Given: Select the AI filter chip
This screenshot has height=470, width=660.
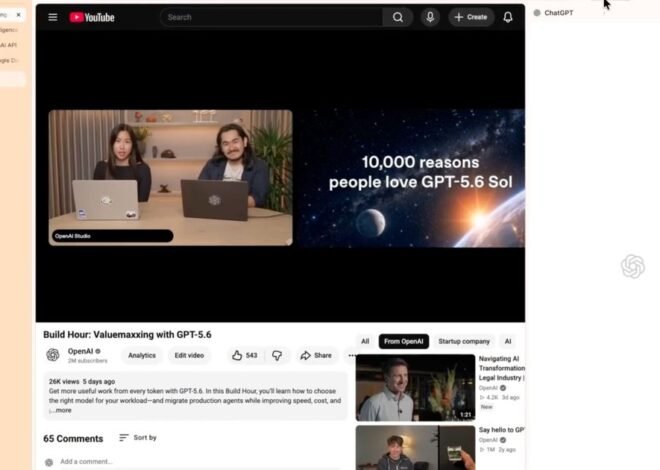Looking at the screenshot, I should click(x=508, y=341).
